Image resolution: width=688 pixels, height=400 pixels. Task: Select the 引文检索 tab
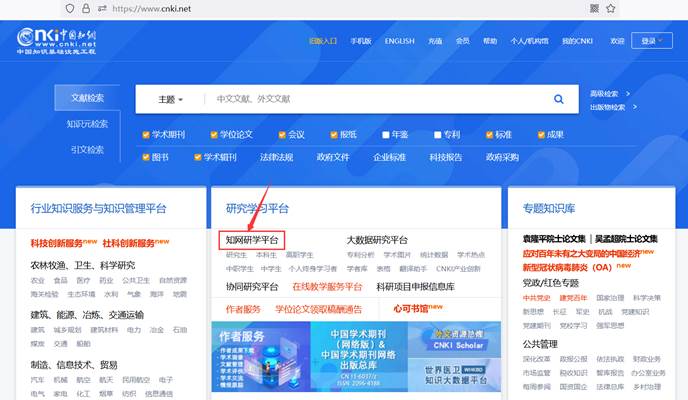87,150
